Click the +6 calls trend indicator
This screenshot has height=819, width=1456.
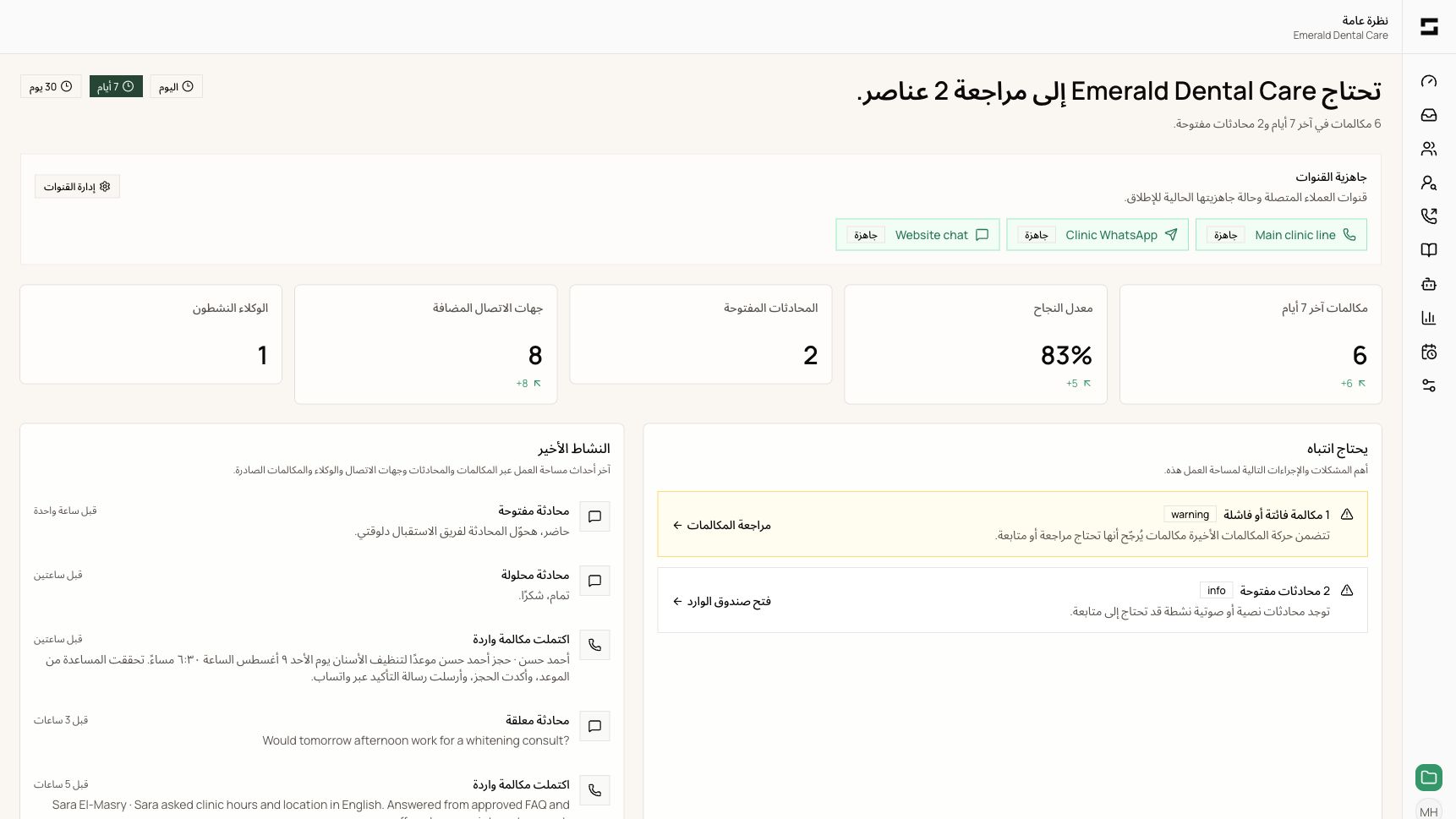coord(1353,384)
